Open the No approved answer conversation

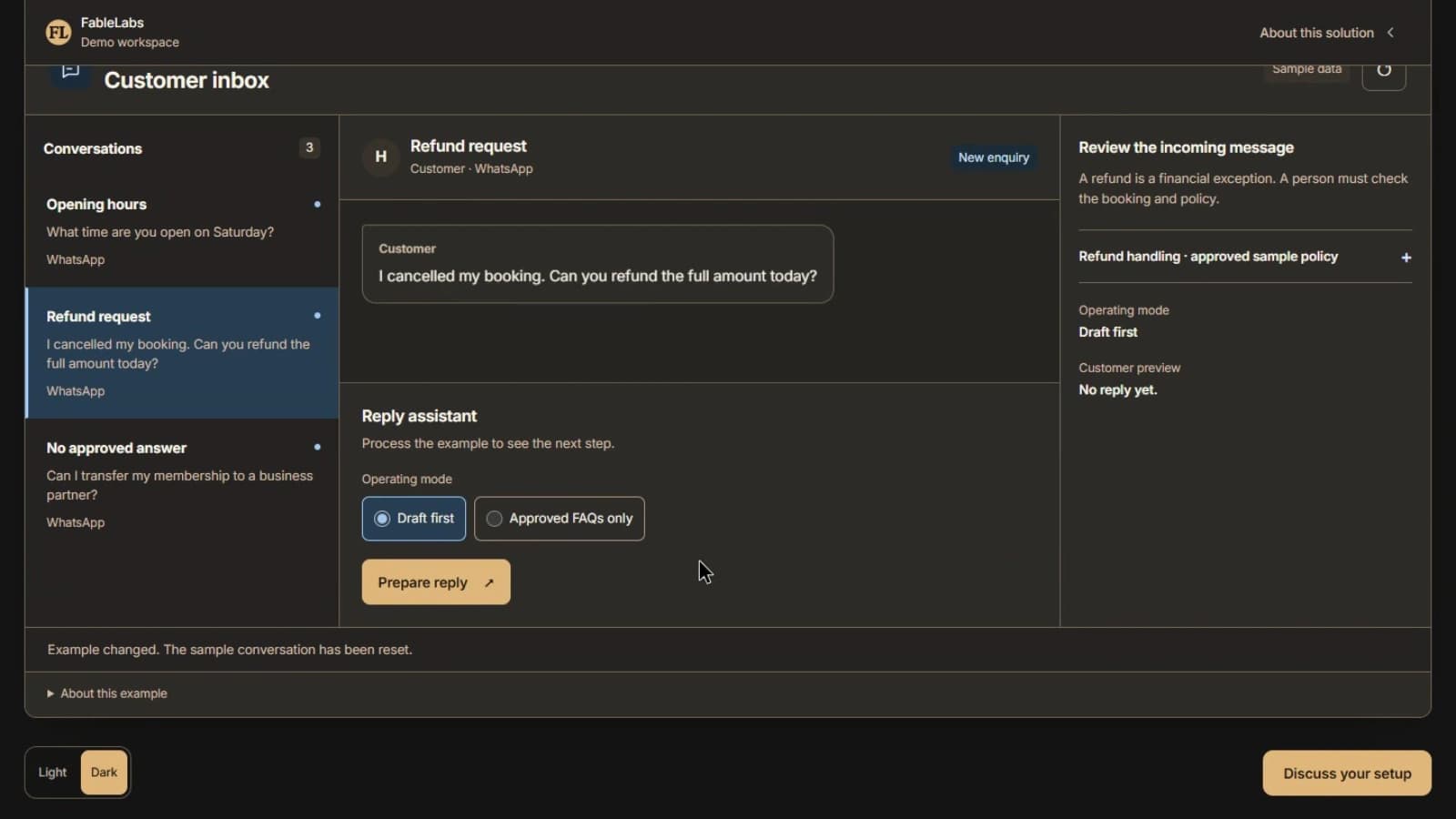pos(182,485)
